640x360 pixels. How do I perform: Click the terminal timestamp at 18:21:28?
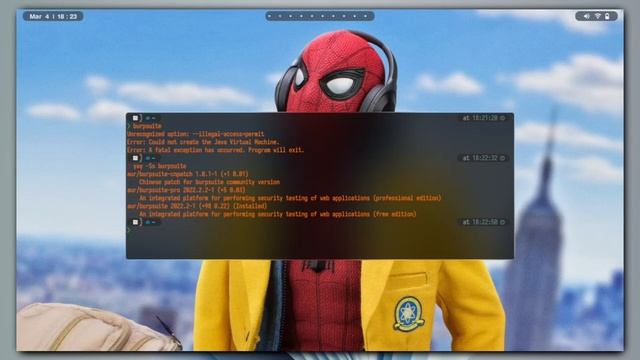(484, 118)
